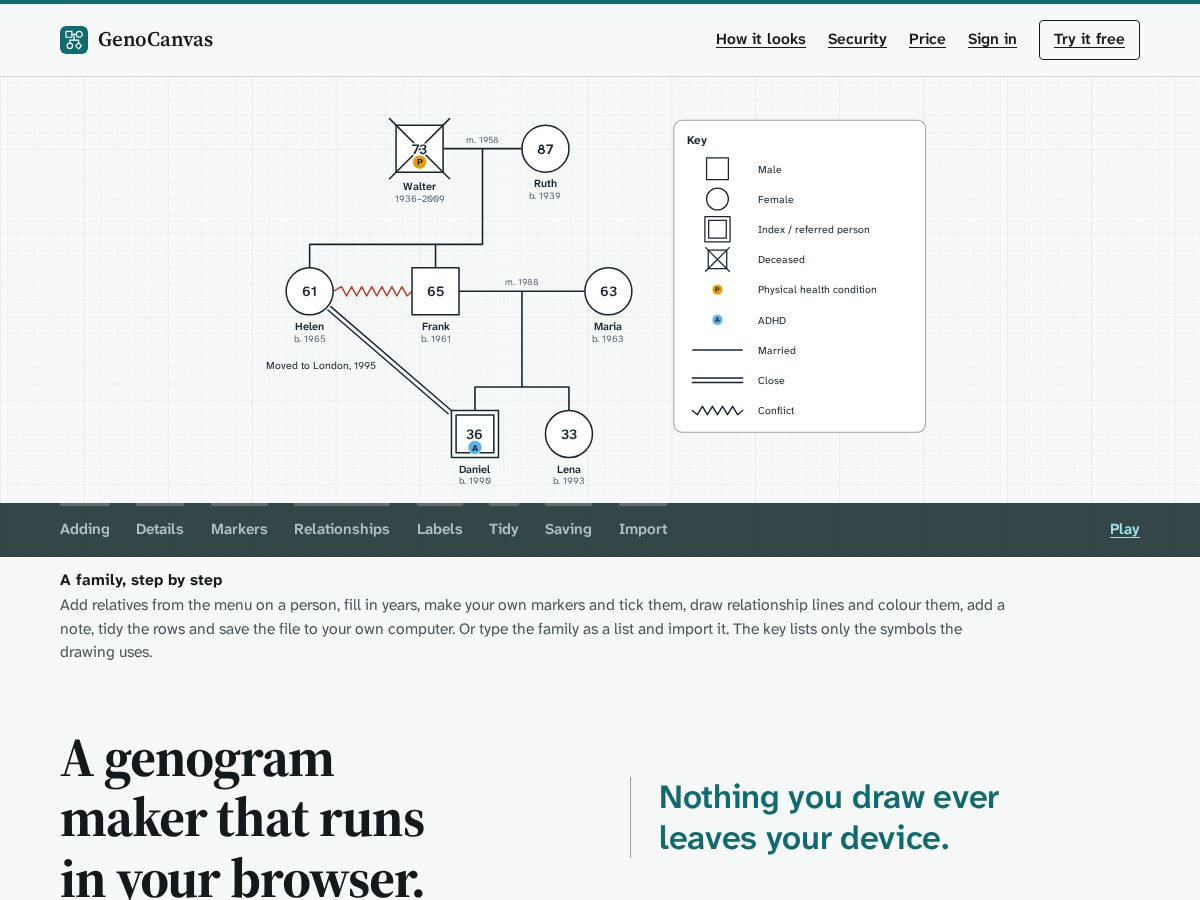Click the Close double-line sample in the key
1200x900 pixels.
(717, 380)
